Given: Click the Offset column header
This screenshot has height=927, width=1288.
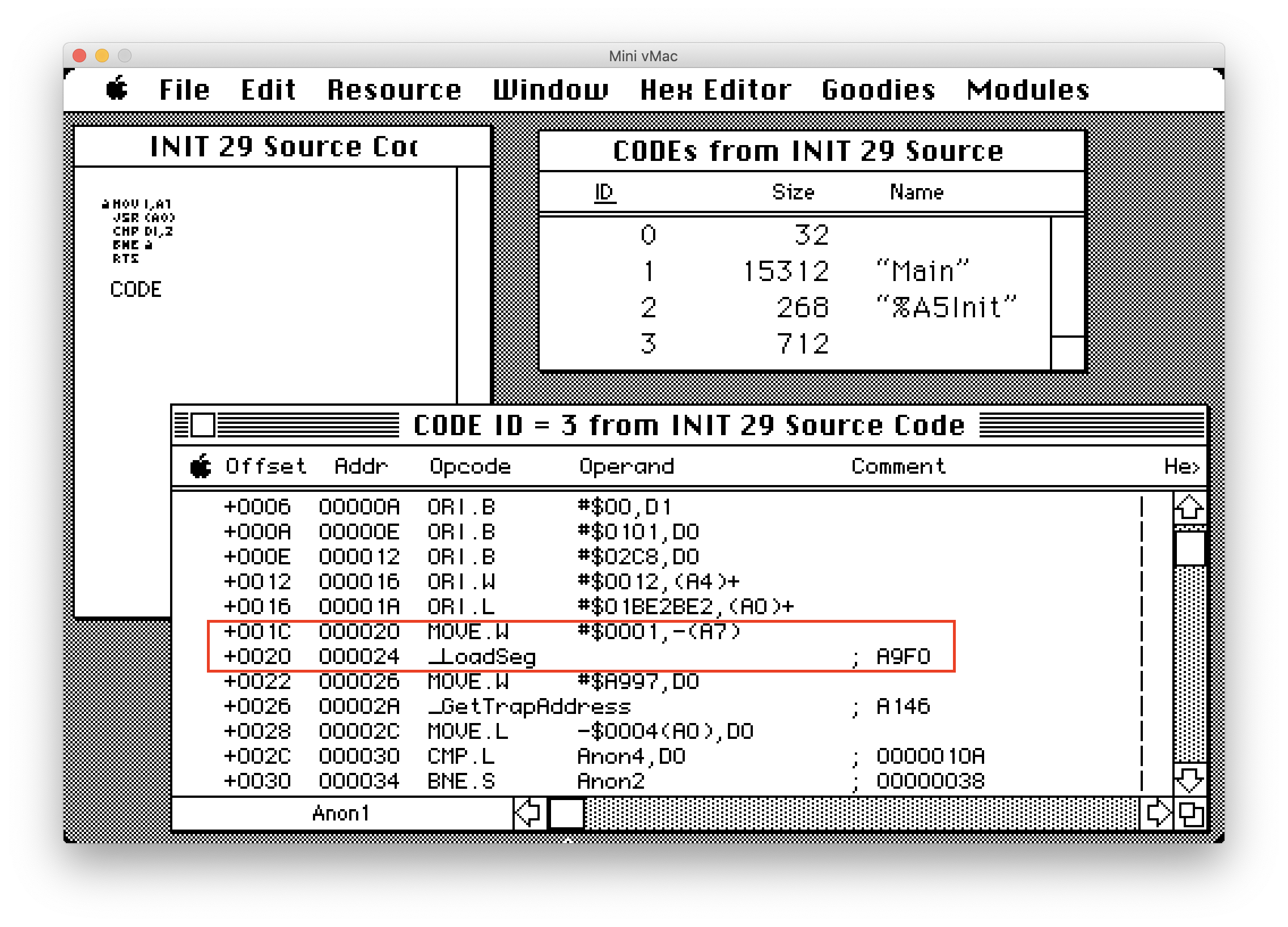Looking at the screenshot, I should point(266,466).
